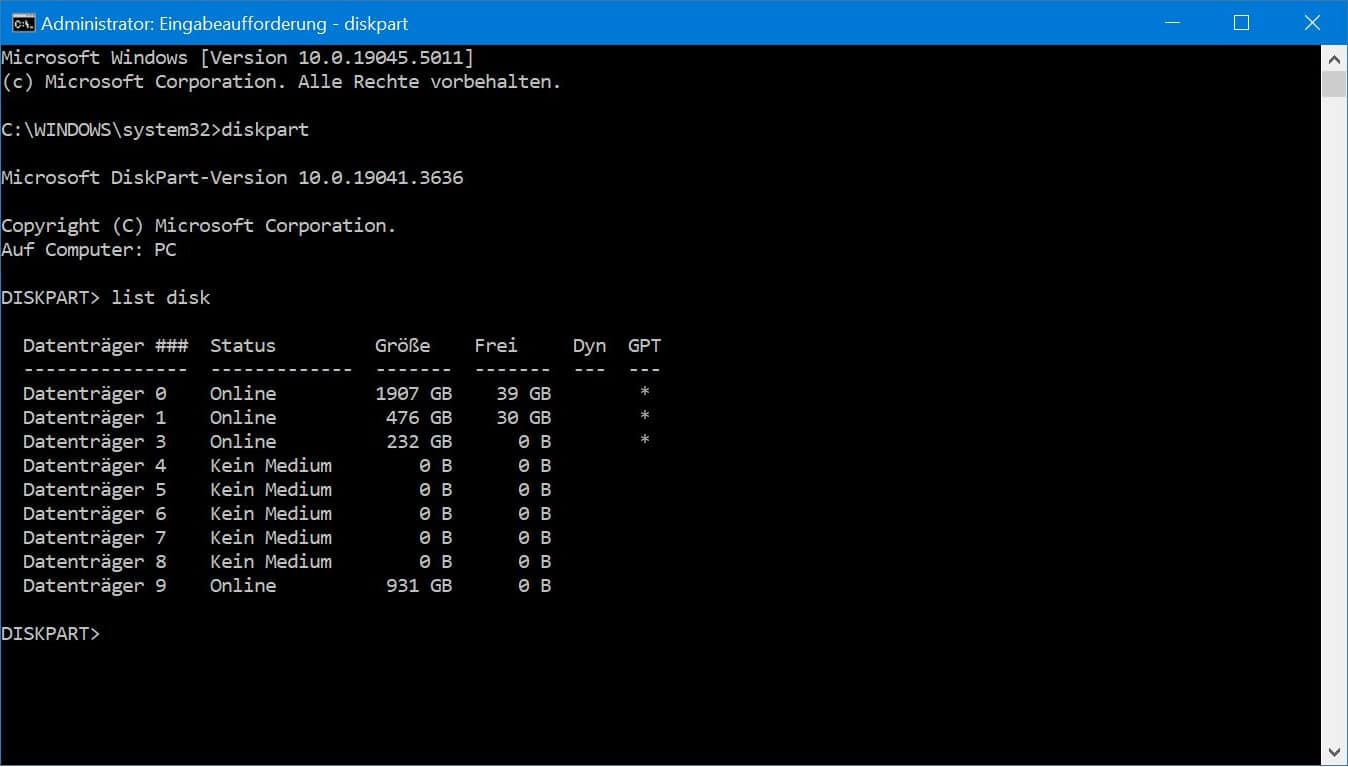Click the 'Online' status of Datenträger 9

(243, 586)
